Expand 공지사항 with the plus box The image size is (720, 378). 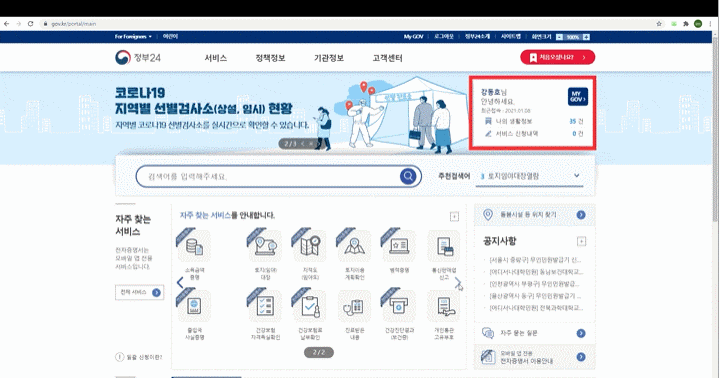click(x=581, y=241)
